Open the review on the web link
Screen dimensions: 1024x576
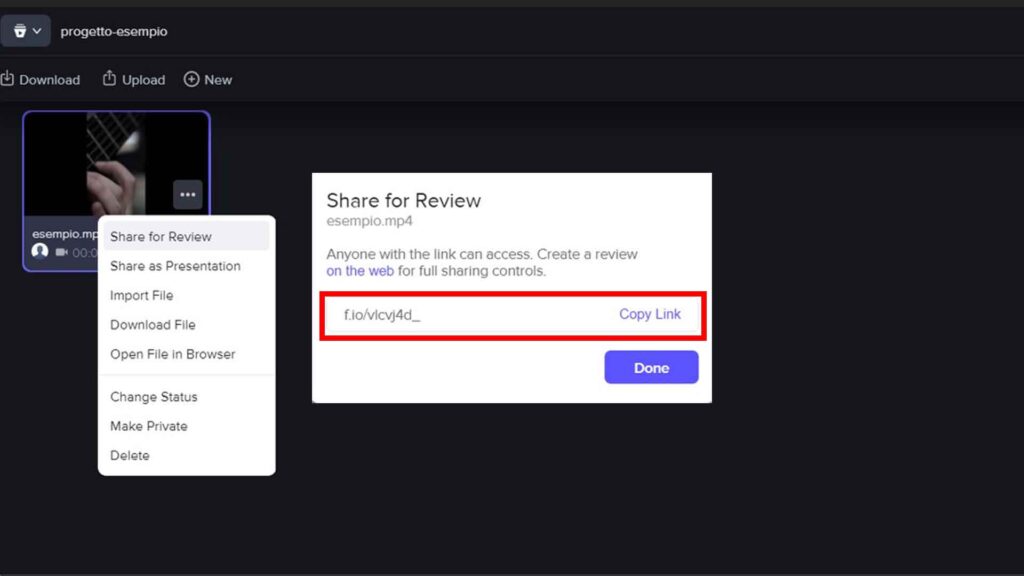(x=360, y=271)
